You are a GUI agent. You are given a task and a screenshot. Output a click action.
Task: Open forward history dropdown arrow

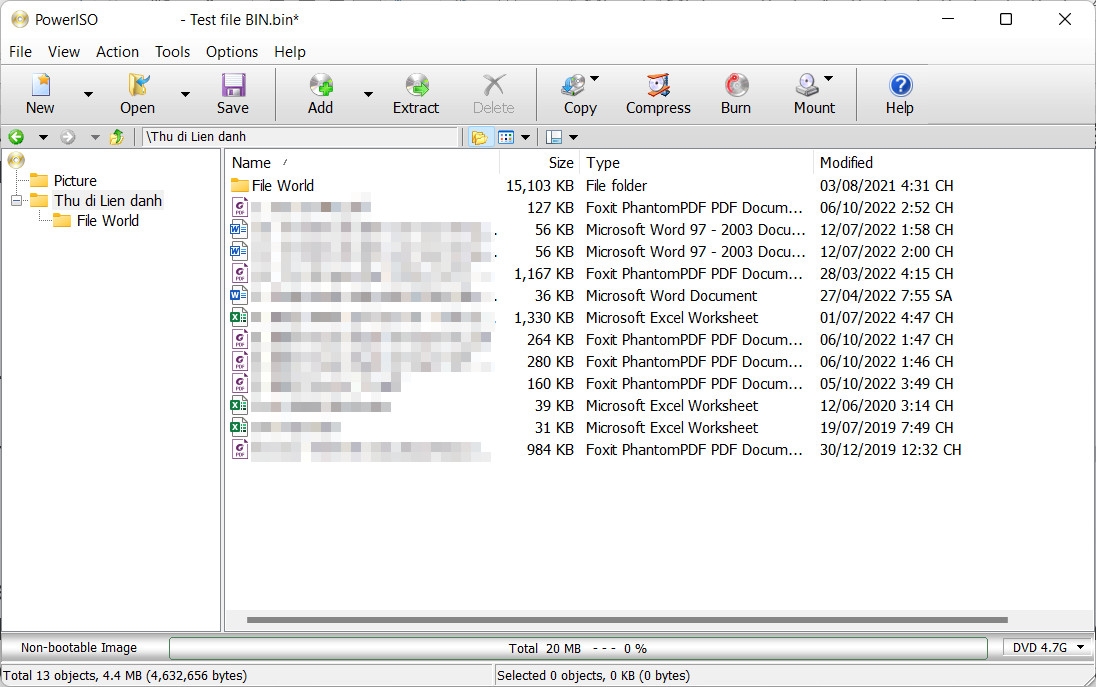pos(95,137)
